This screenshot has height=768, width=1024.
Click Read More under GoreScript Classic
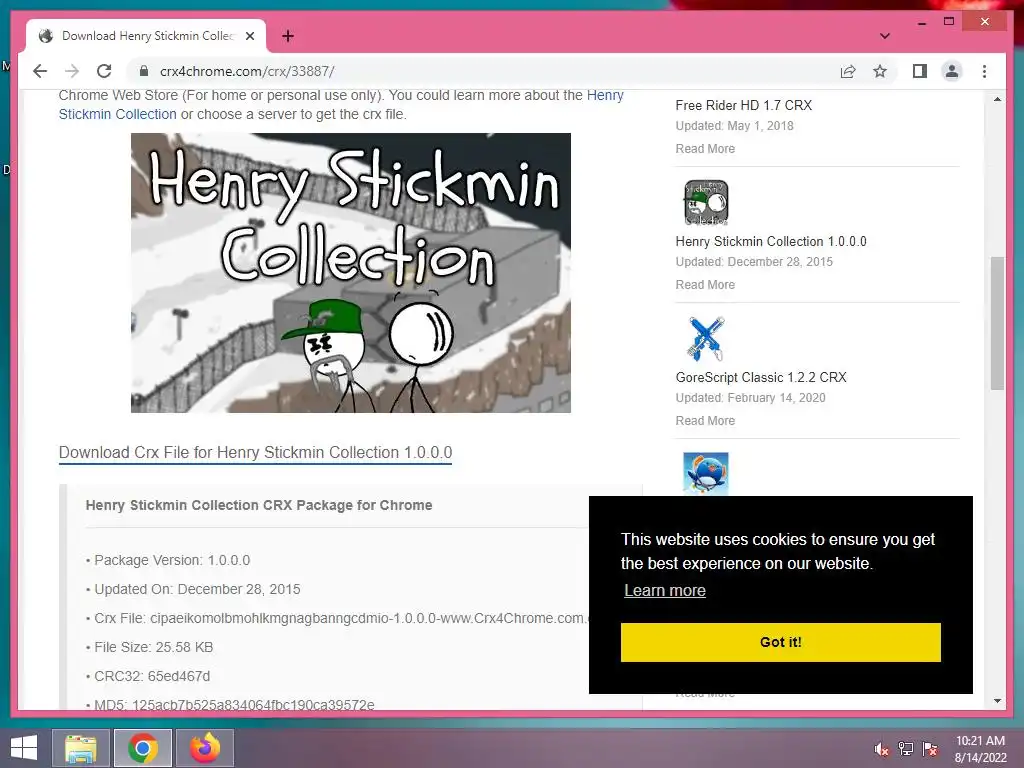pyautogui.click(x=705, y=421)
